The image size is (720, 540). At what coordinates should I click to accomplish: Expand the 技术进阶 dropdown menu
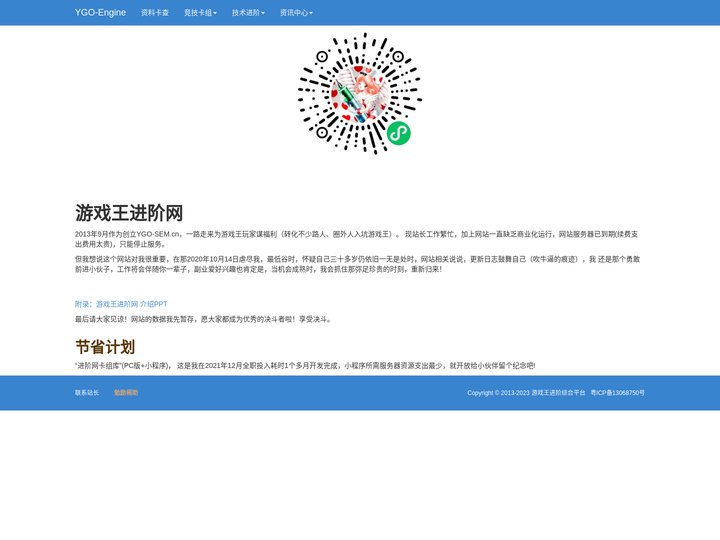248,13
